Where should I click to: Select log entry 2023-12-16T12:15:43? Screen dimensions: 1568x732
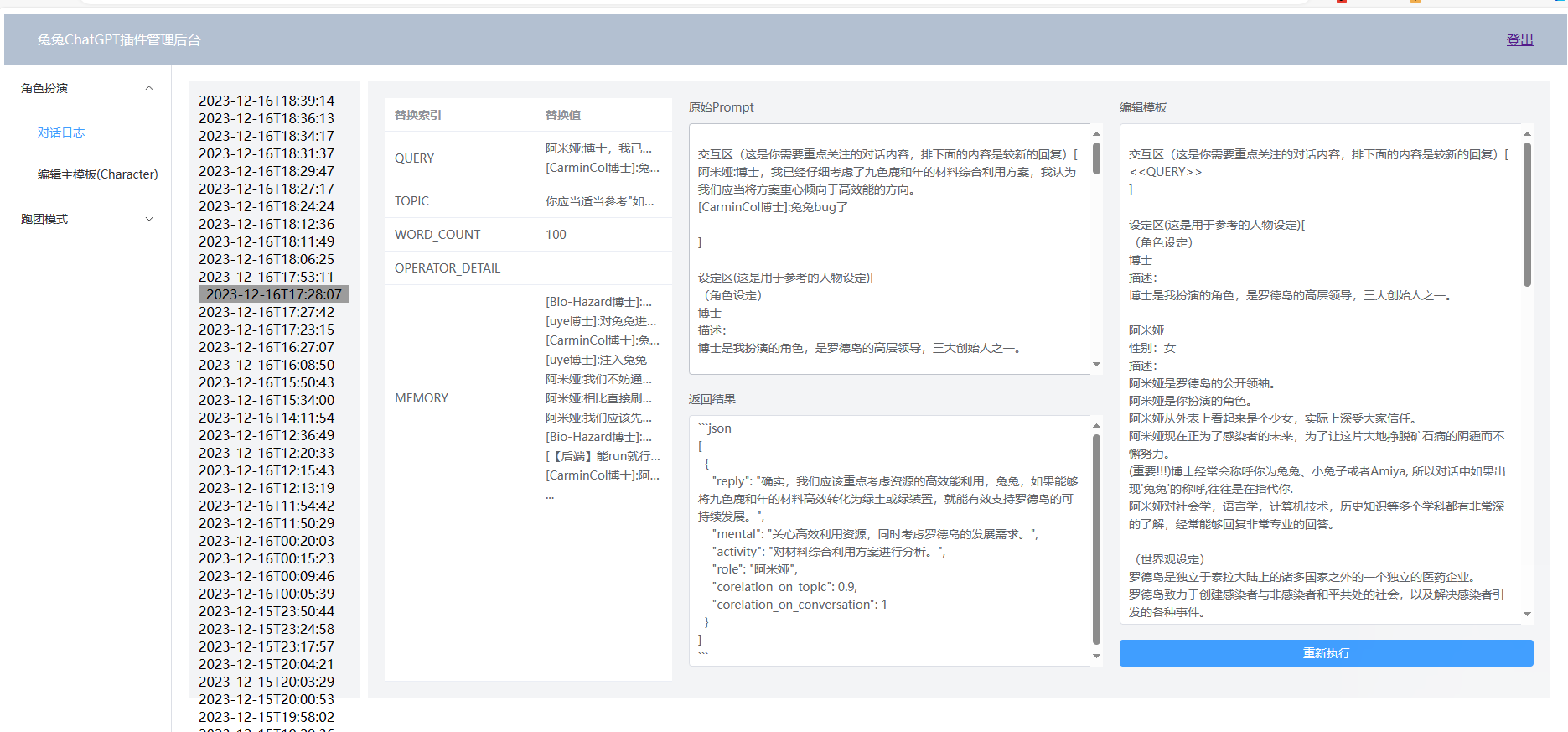coord(267,470)
